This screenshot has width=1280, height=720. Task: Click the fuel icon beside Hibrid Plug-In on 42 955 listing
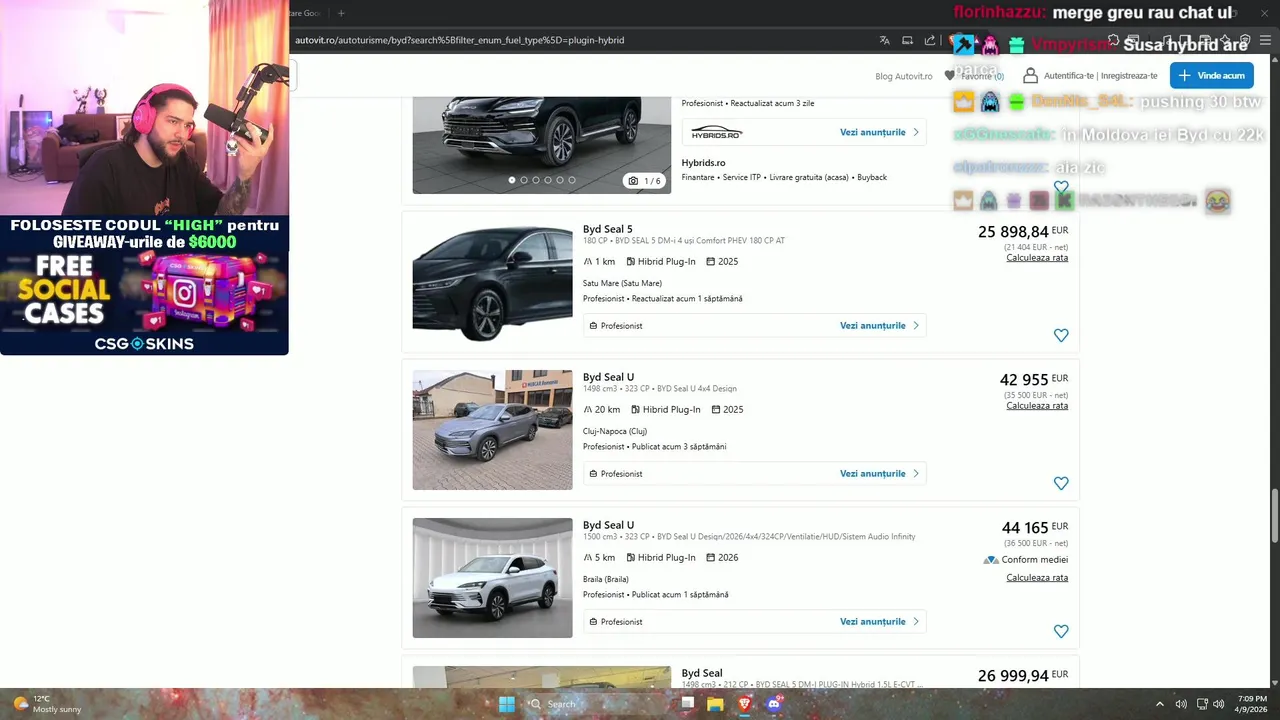click(x=636, y=410)
